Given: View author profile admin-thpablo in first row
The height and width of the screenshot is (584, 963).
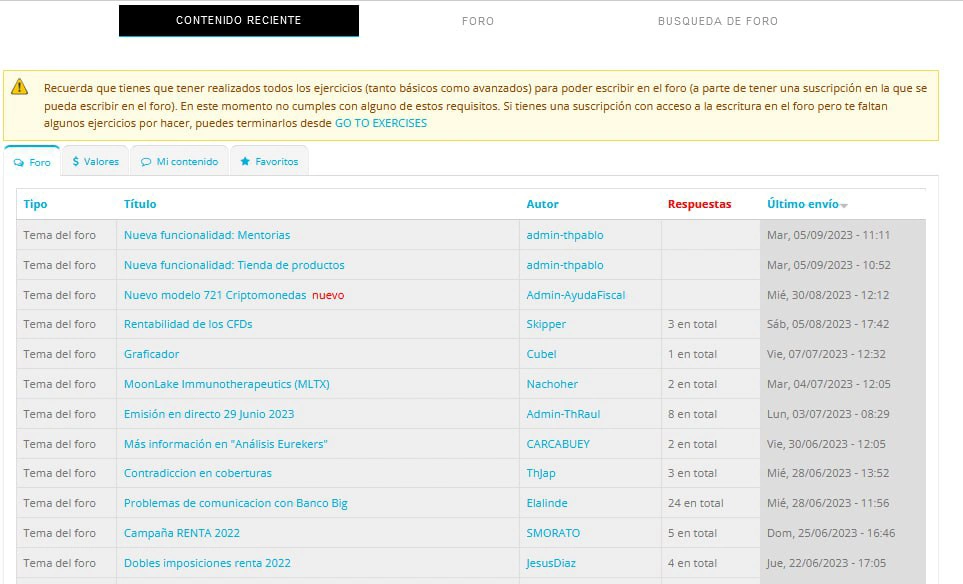Looking at the screenshot, I should tap(564, 235).
